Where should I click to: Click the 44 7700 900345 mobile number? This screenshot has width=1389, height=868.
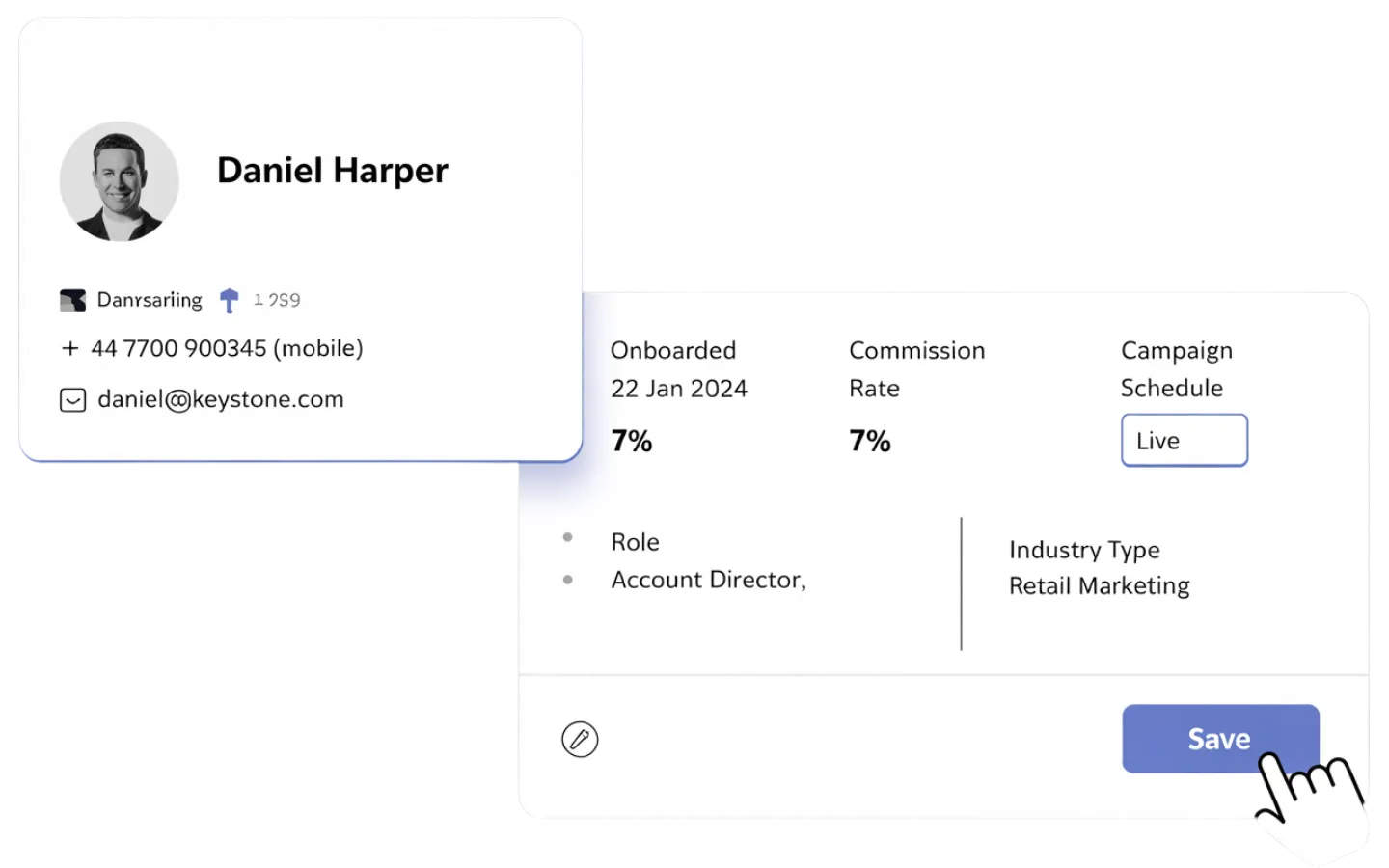click(x=225, y=347)
